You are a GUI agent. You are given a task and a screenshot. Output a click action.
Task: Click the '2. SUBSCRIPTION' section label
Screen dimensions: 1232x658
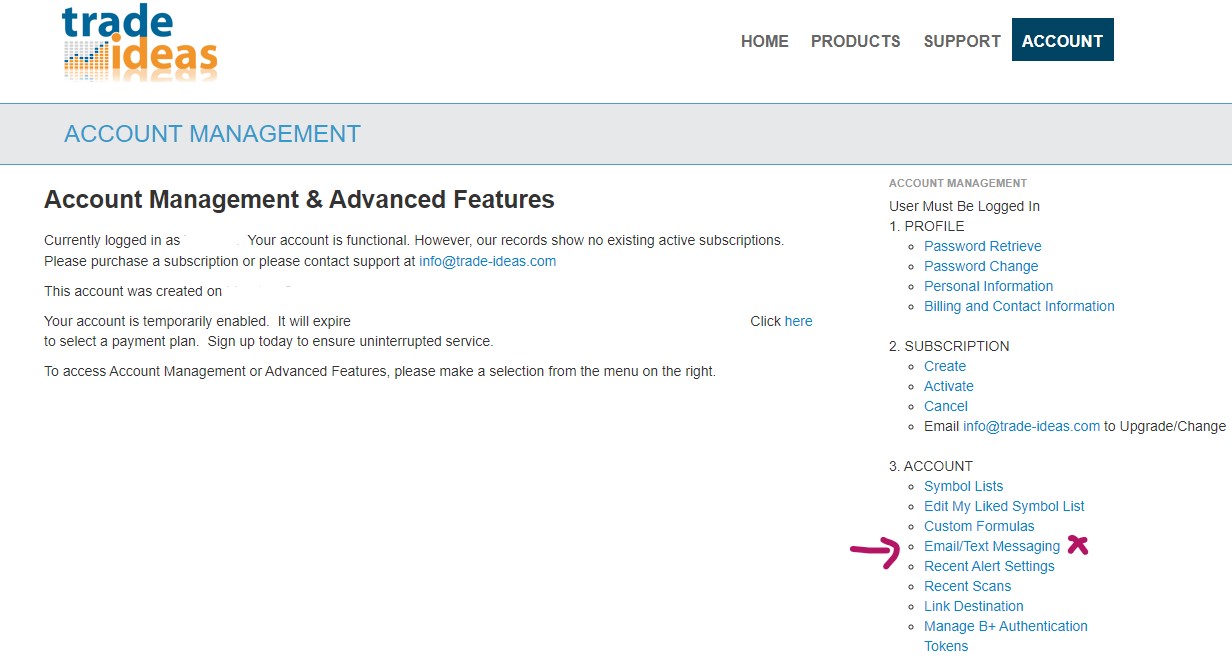[949, 346]
